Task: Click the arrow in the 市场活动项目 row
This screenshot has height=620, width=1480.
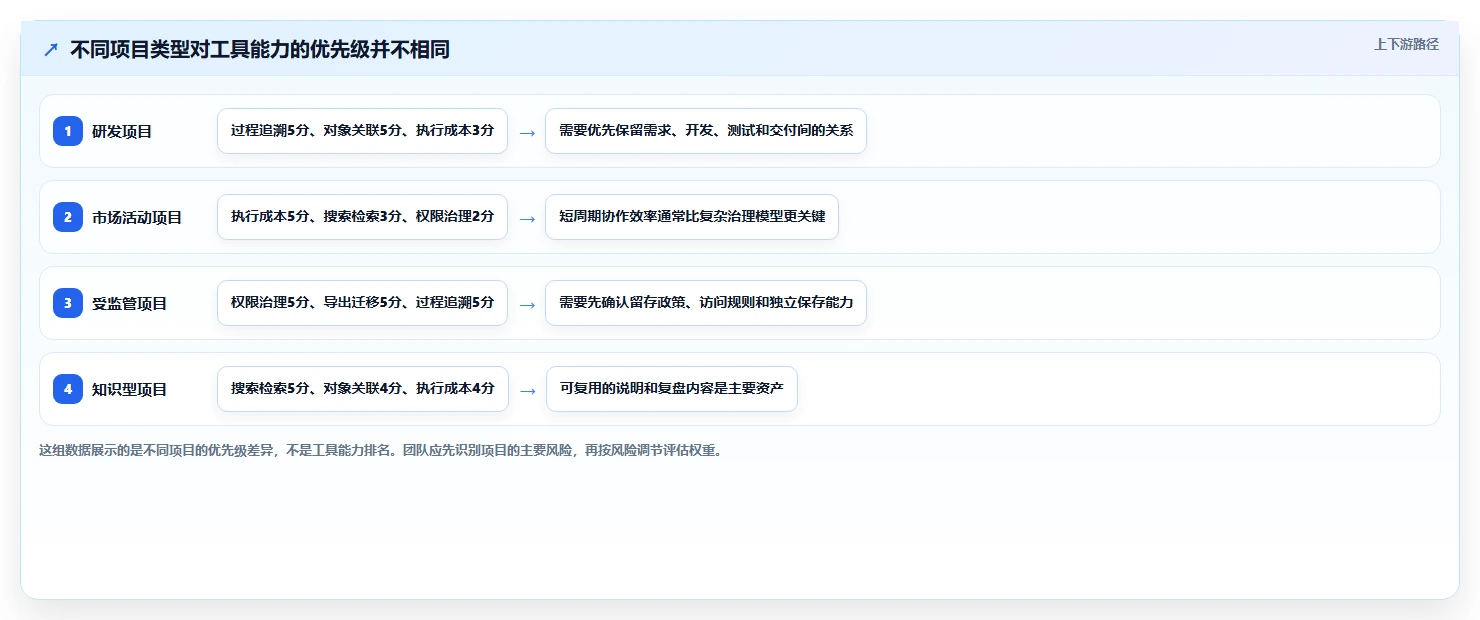Action: [x=527, y=218]
